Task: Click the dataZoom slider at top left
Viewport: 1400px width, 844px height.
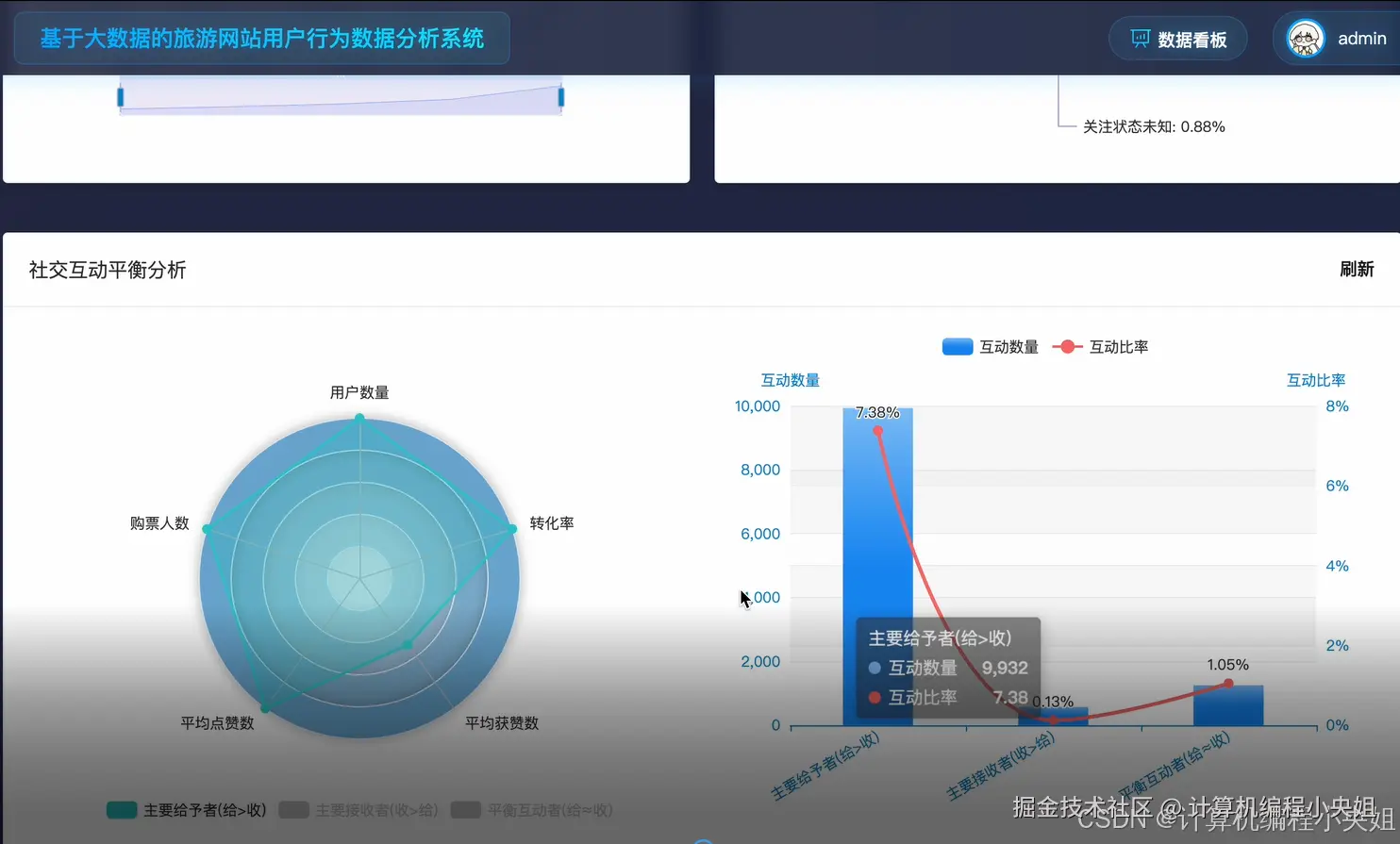Action: coord(340,97)
